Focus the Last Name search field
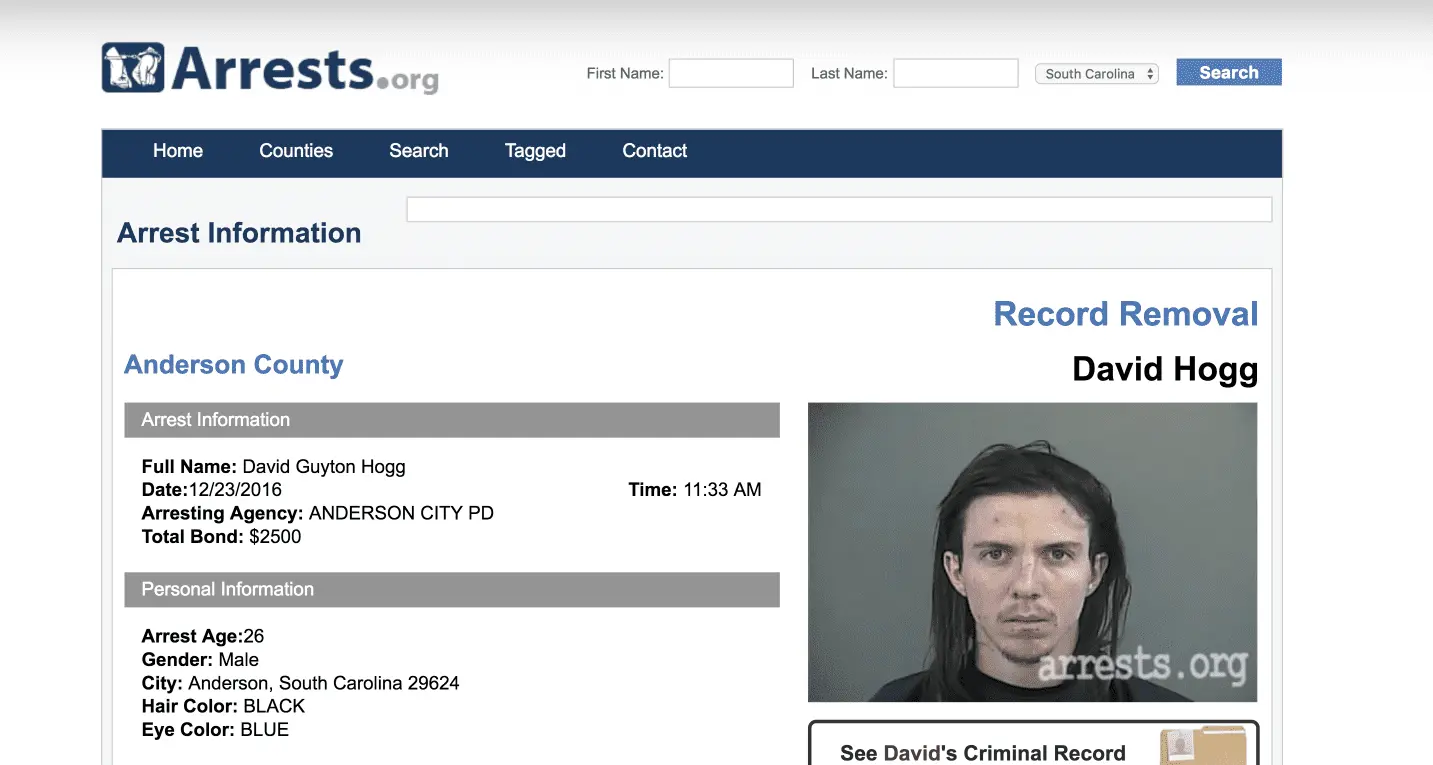The image size is (1433, 765). (x=955, y=73)
